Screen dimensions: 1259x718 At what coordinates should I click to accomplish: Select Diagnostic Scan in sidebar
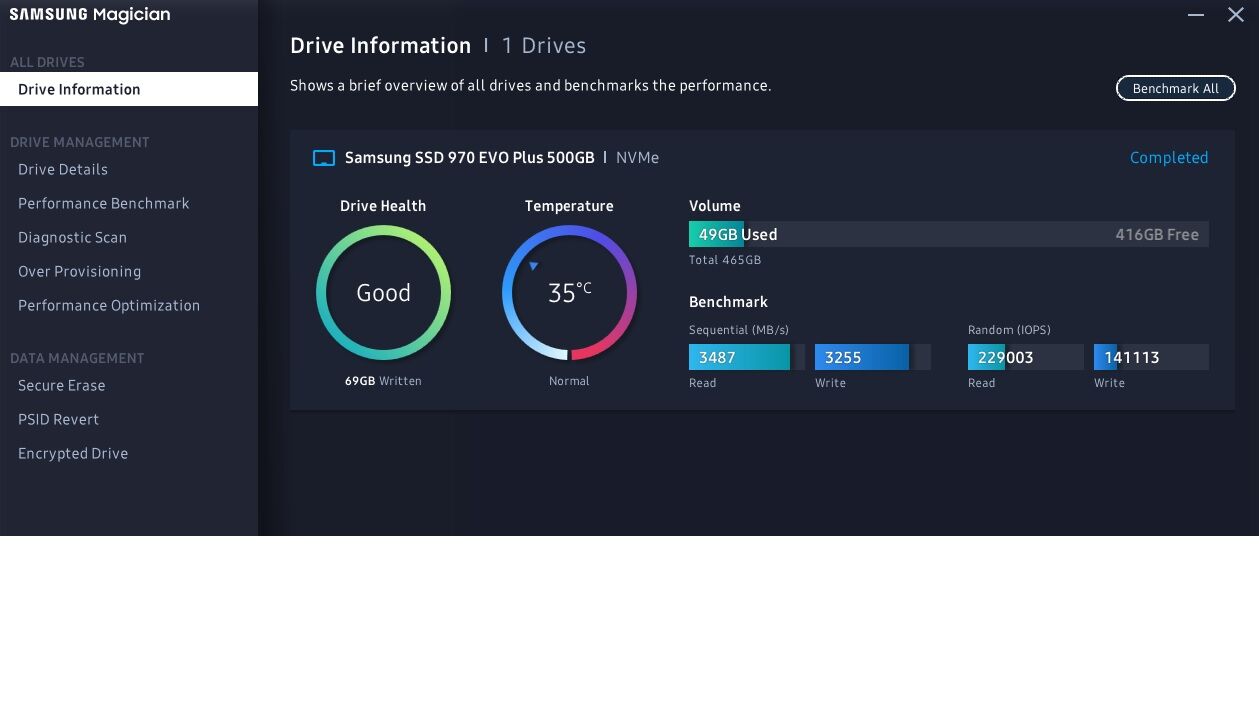(x=72, y=238)
